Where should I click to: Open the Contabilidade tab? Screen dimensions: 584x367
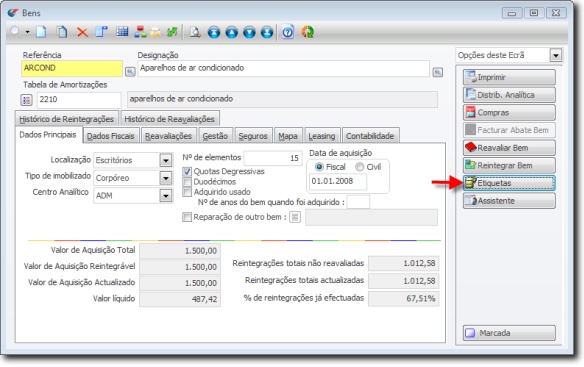[370, 136]
